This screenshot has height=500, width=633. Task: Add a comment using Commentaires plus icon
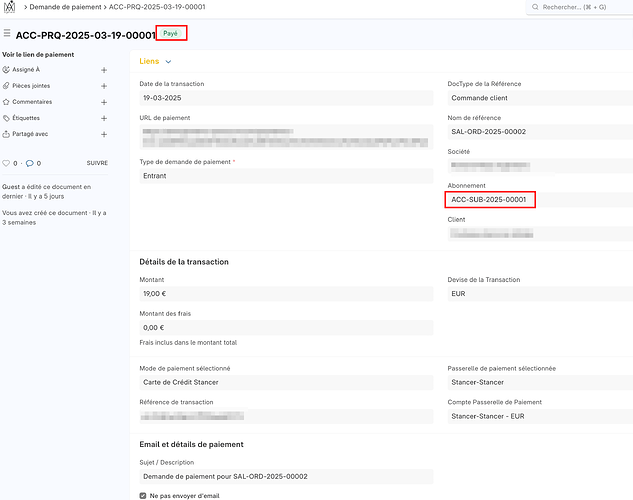pyautogui.click(x=104, y=102)
